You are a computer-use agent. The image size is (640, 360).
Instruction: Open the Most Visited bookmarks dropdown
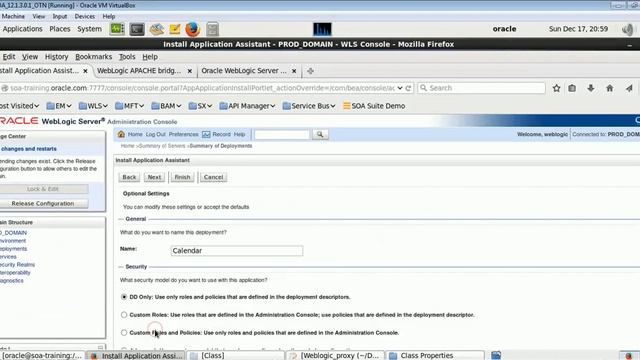coord(19,106)
